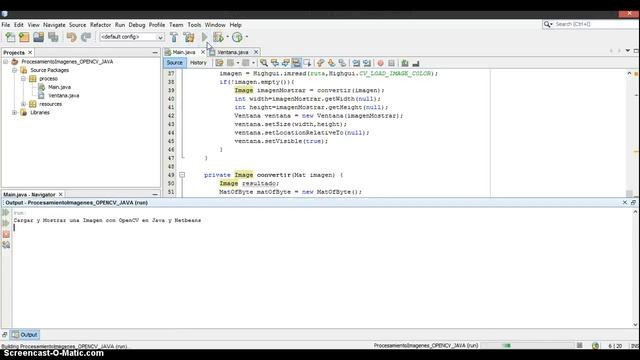Switch to History view
The height and width of the screenshot is (360, 640).
[x=198, y=63]
